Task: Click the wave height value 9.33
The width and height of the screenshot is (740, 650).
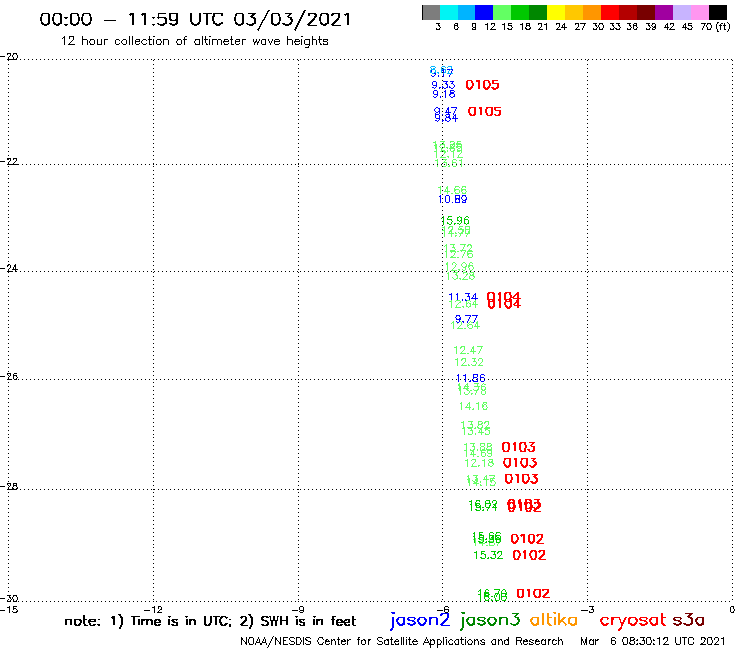Action: [443, 85]
